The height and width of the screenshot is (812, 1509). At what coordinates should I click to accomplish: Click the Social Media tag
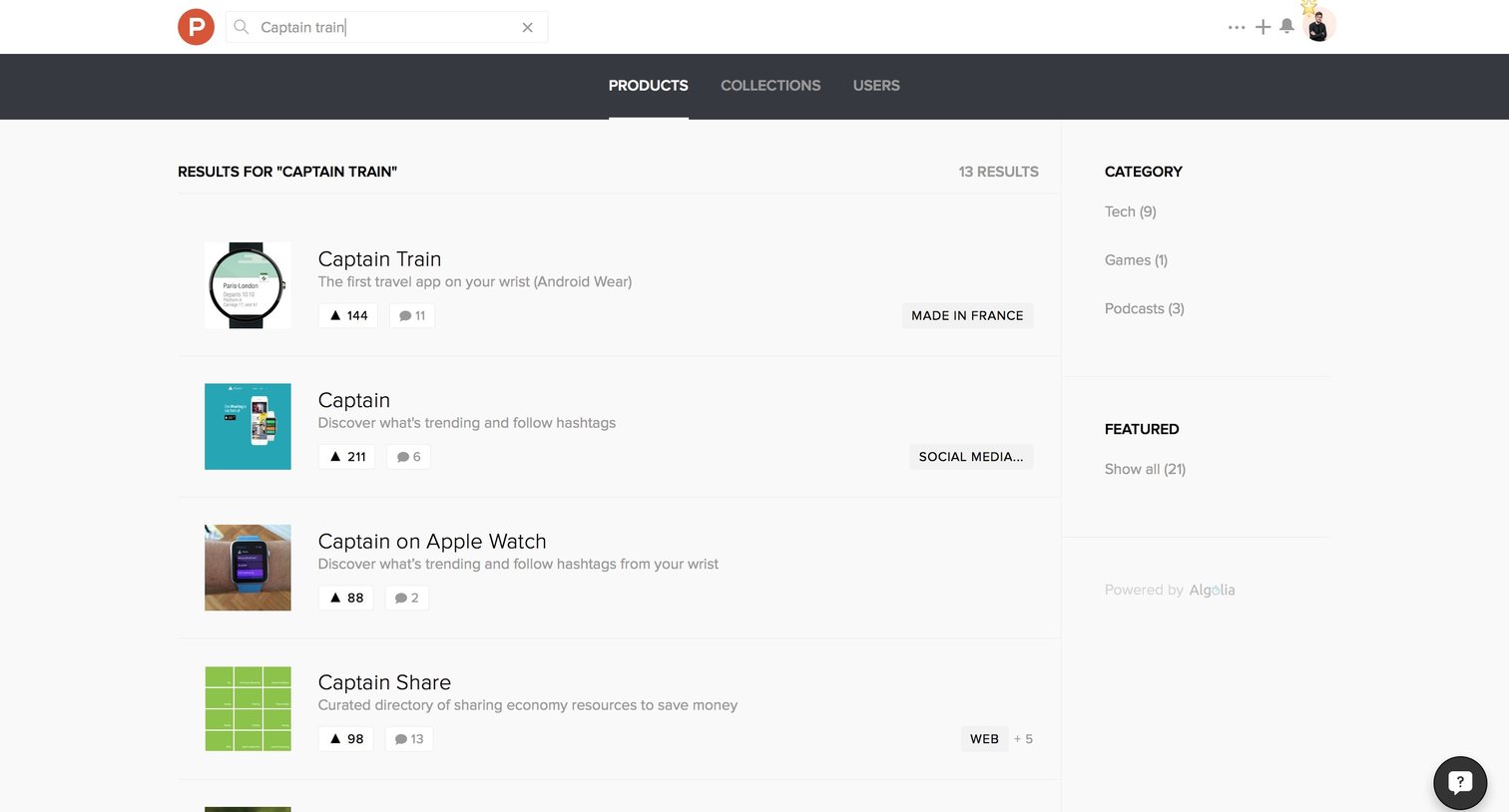pyautogui.click(x=971, y=457)
